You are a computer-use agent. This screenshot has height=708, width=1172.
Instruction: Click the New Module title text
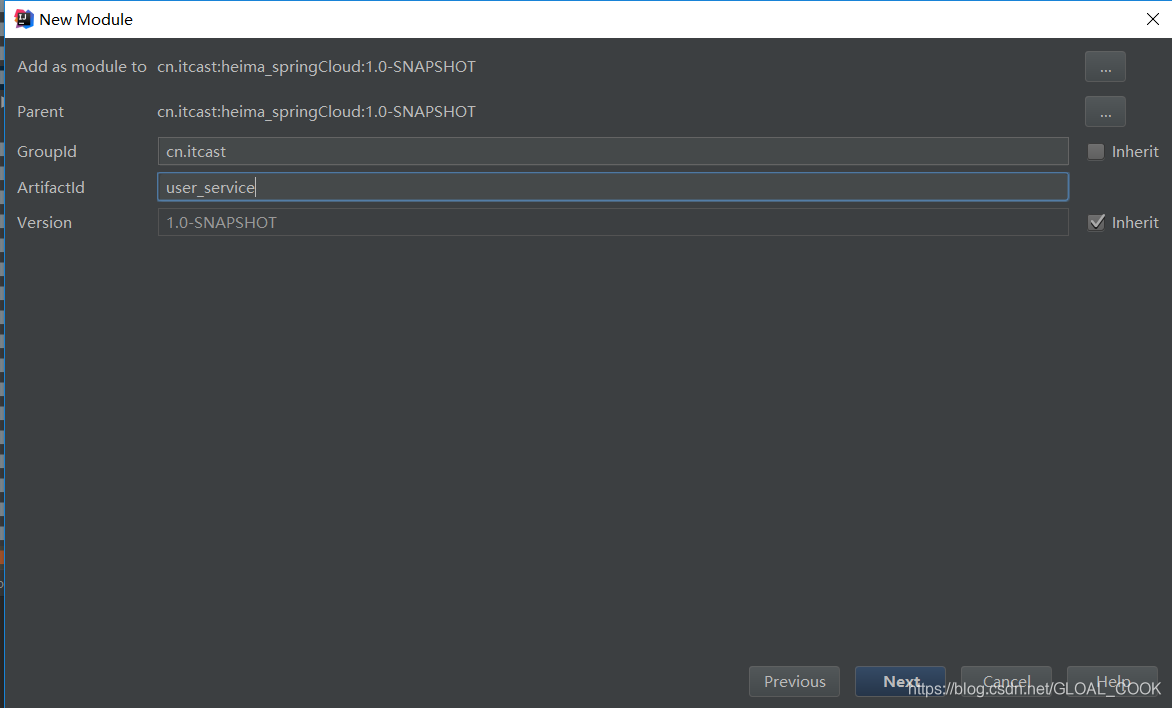[86, 19]
